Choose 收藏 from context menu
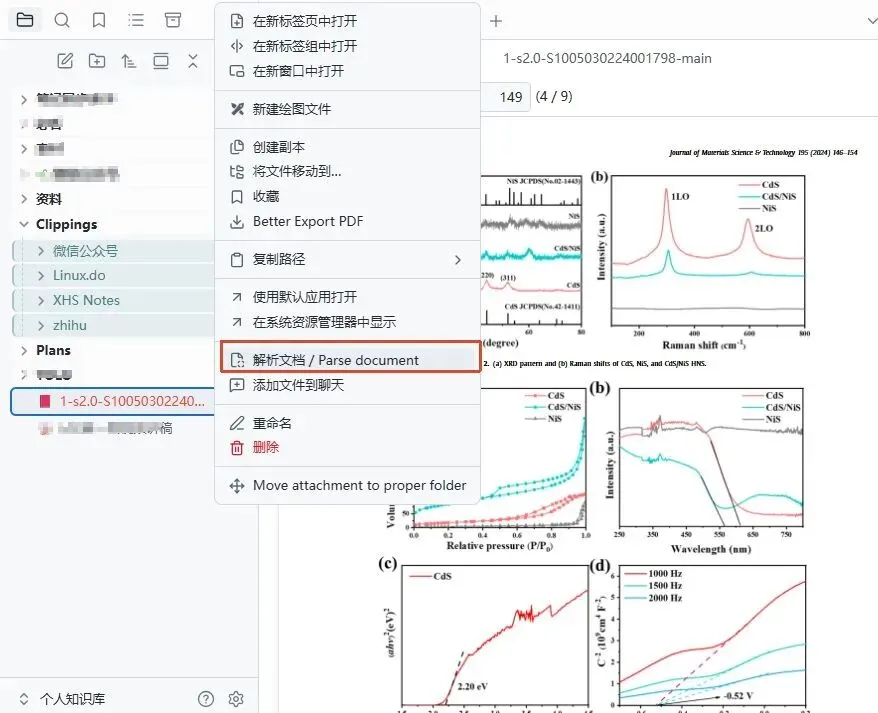The width and height of the screenshot is (878, 713). click(x=347, y=197)
